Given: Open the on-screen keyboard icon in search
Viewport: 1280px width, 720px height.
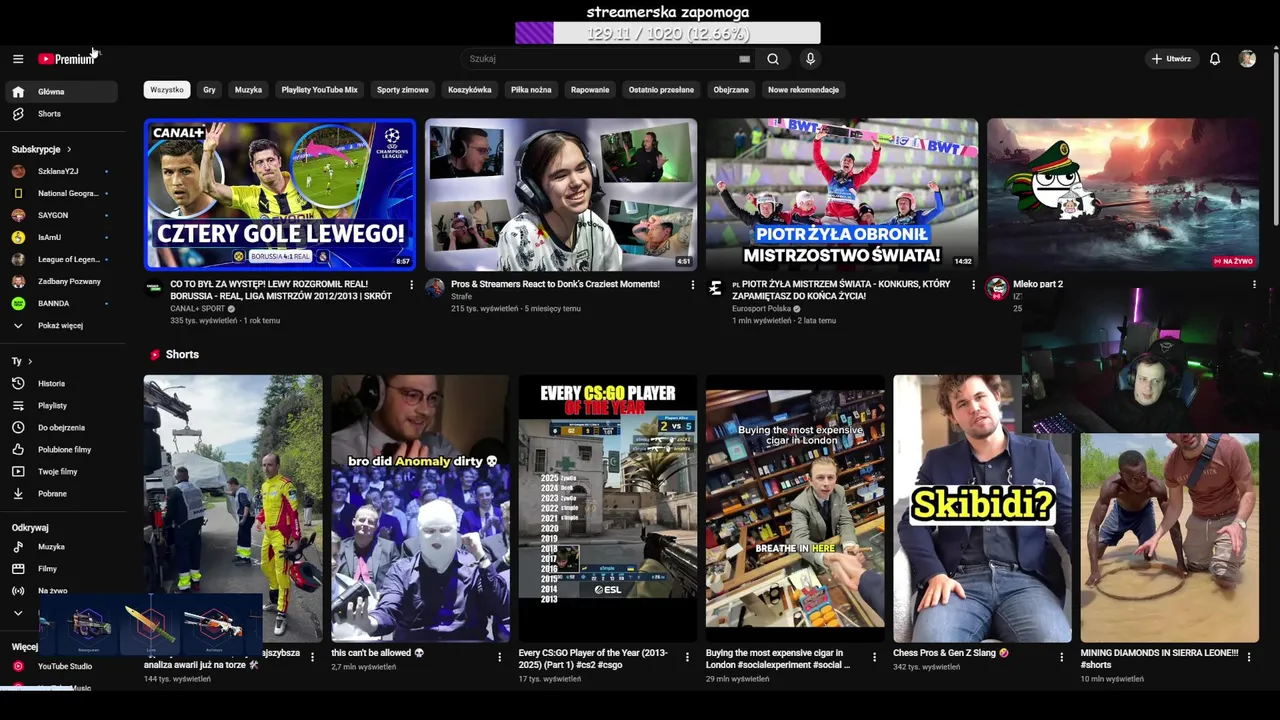Looking at the screenshot, I should point(744,59).
